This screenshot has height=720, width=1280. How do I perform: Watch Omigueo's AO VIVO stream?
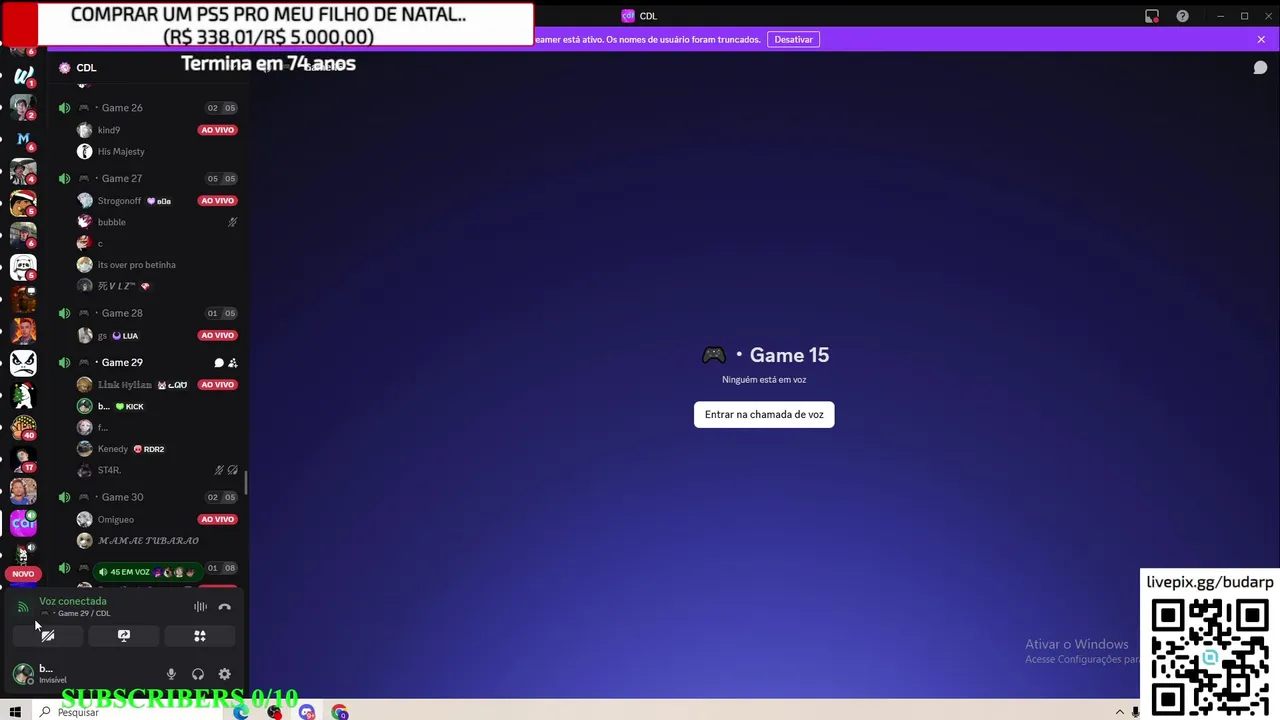(217, 520)
